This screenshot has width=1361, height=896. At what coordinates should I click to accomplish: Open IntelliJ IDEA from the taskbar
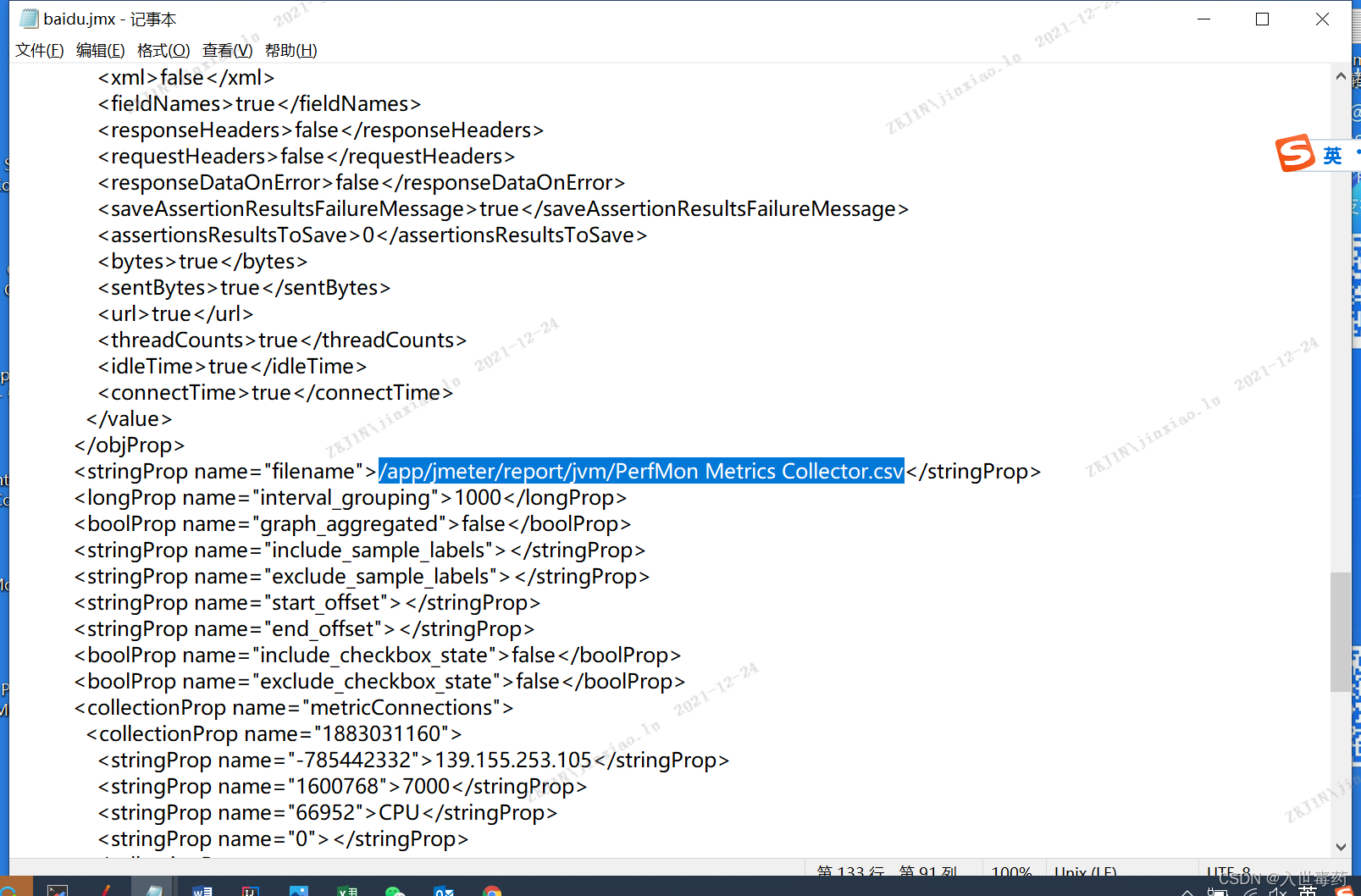click(x=251, y=890)
